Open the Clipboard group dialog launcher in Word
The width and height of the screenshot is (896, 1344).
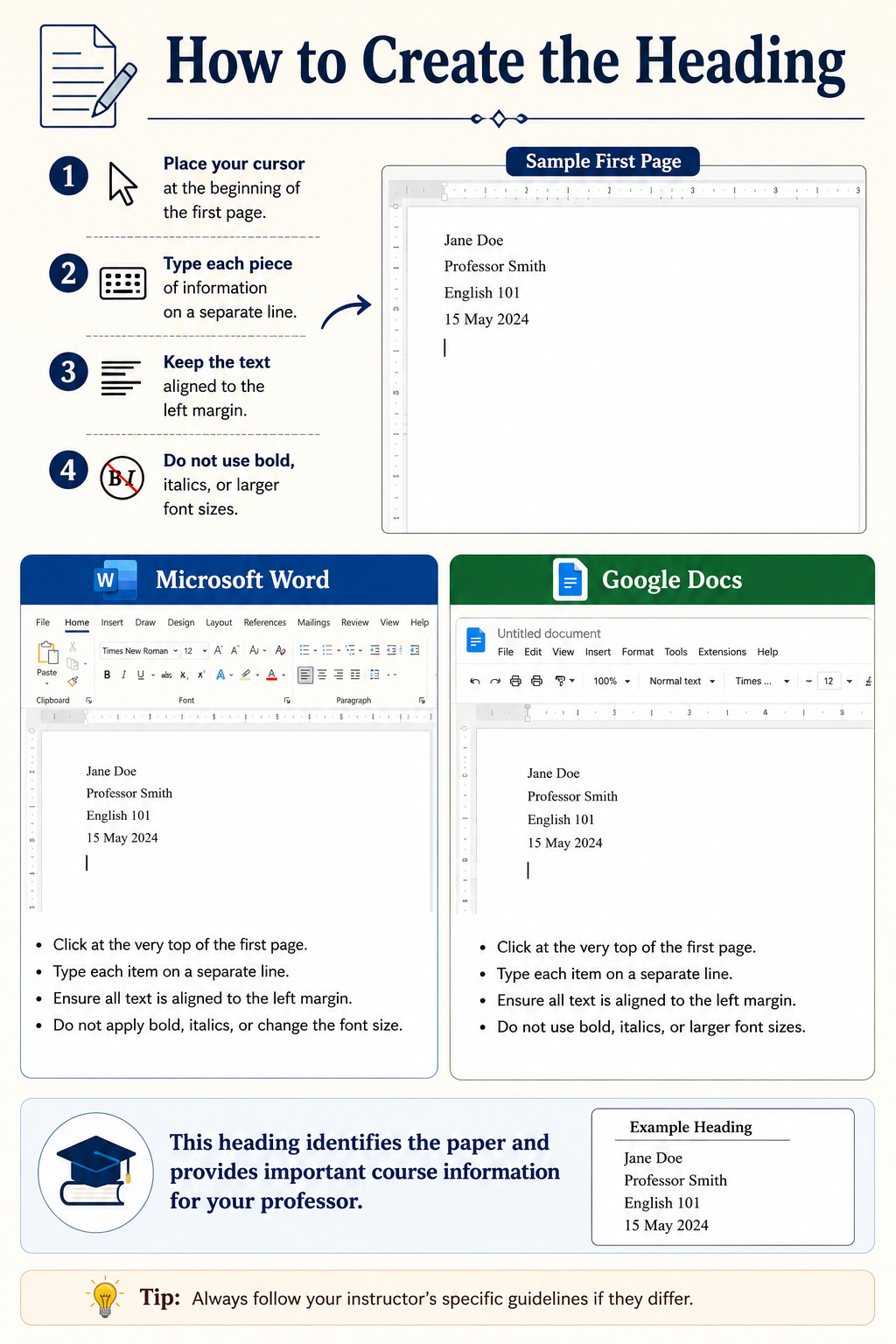click(88, 701)
